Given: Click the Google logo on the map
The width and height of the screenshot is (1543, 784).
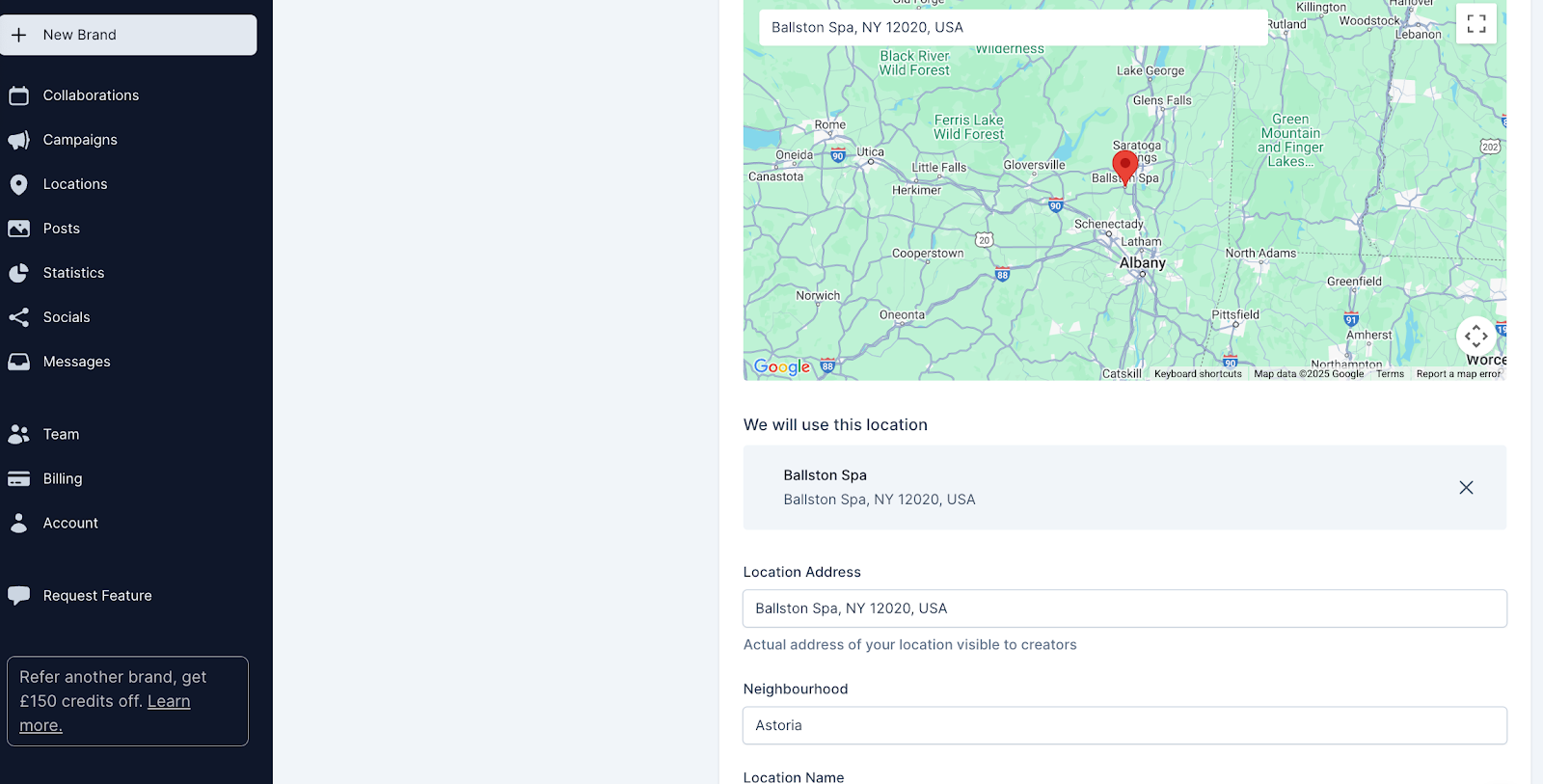Looking at the screenshot, I should pyautogui.click(x=782, y=366).
